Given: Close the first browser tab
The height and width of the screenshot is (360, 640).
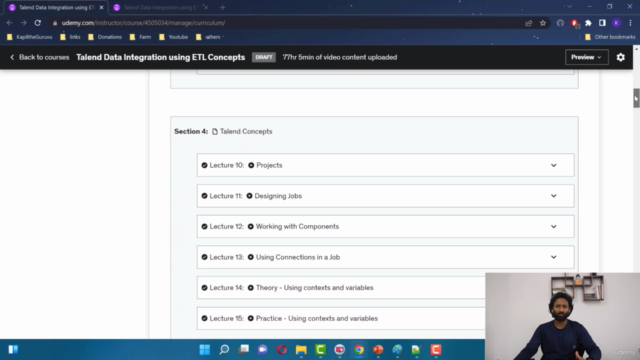Looking at the screenshot, I should pos(101,7).
